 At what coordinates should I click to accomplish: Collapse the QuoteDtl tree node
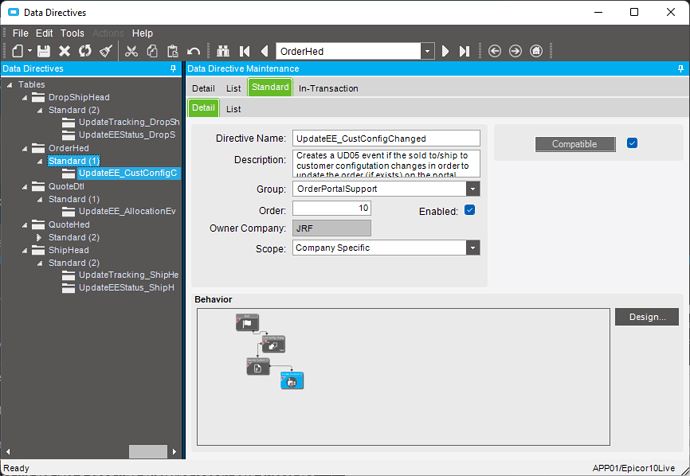coord(25,187)
